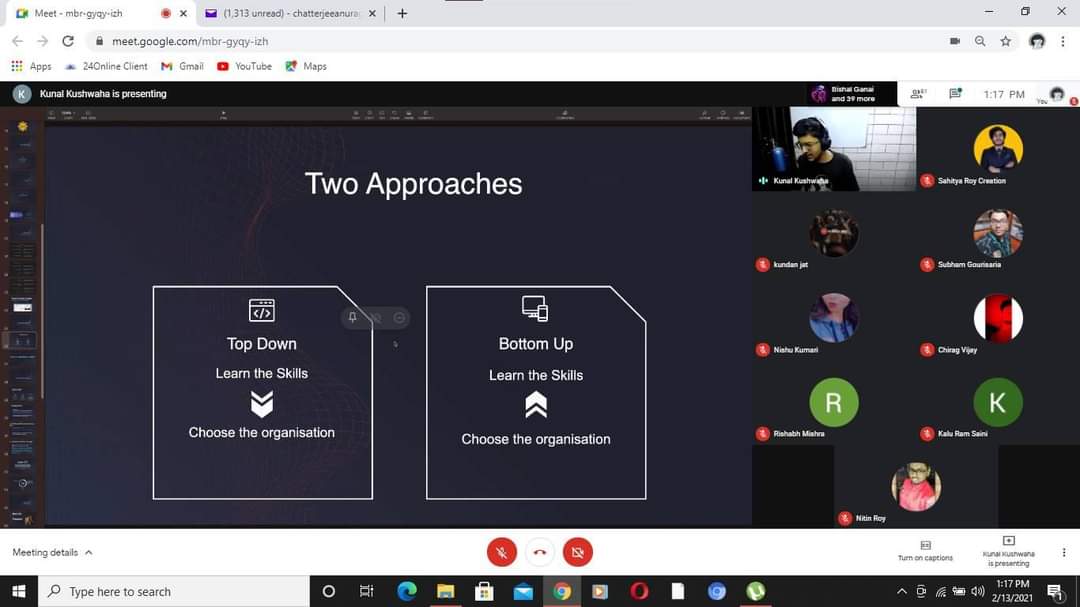Open the Gmail bookmark
Image resolution: width=1080 pixels, height=607 pixels.
182,66
